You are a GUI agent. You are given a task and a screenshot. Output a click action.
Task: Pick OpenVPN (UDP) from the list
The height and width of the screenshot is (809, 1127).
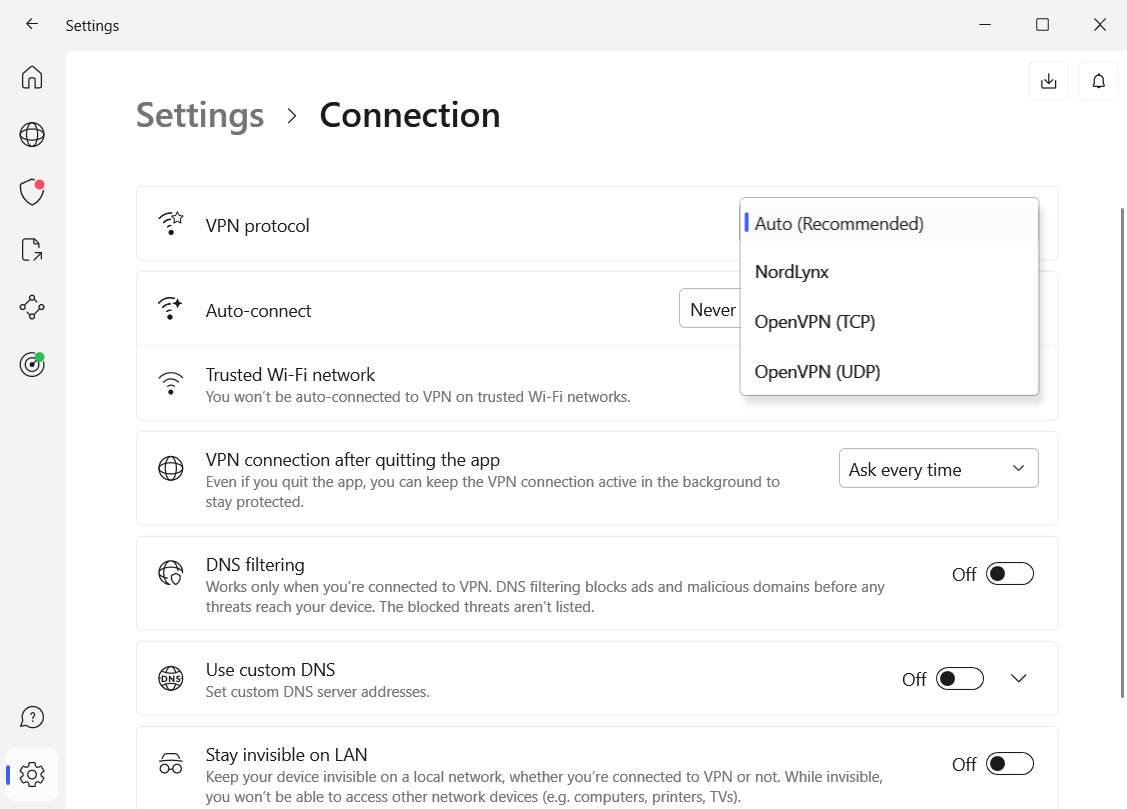click(x=817, y=372)
